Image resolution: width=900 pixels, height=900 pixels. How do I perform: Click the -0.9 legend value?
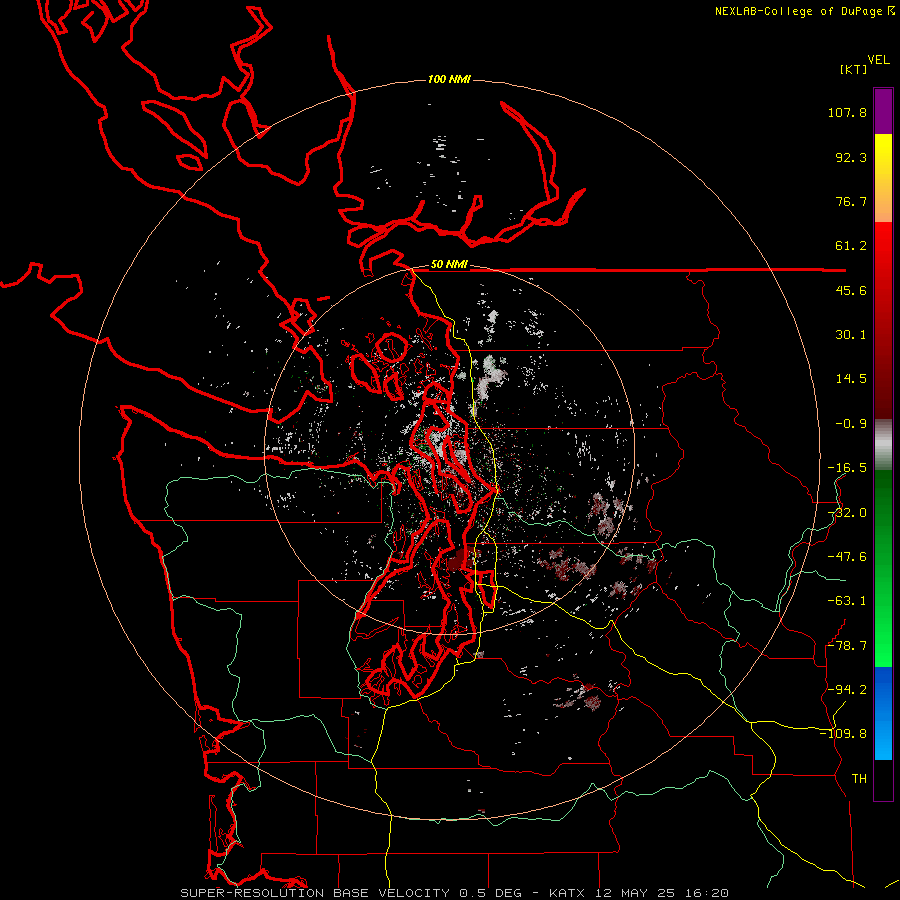(x=851, y=424)
